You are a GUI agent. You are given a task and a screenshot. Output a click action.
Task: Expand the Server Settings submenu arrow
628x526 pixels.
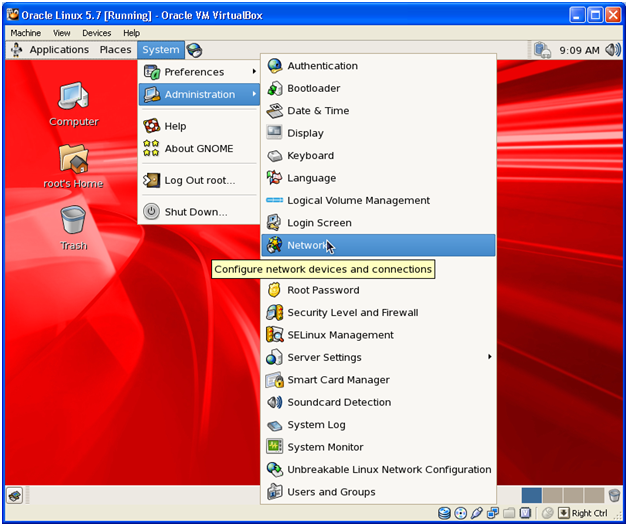(489, 357)
